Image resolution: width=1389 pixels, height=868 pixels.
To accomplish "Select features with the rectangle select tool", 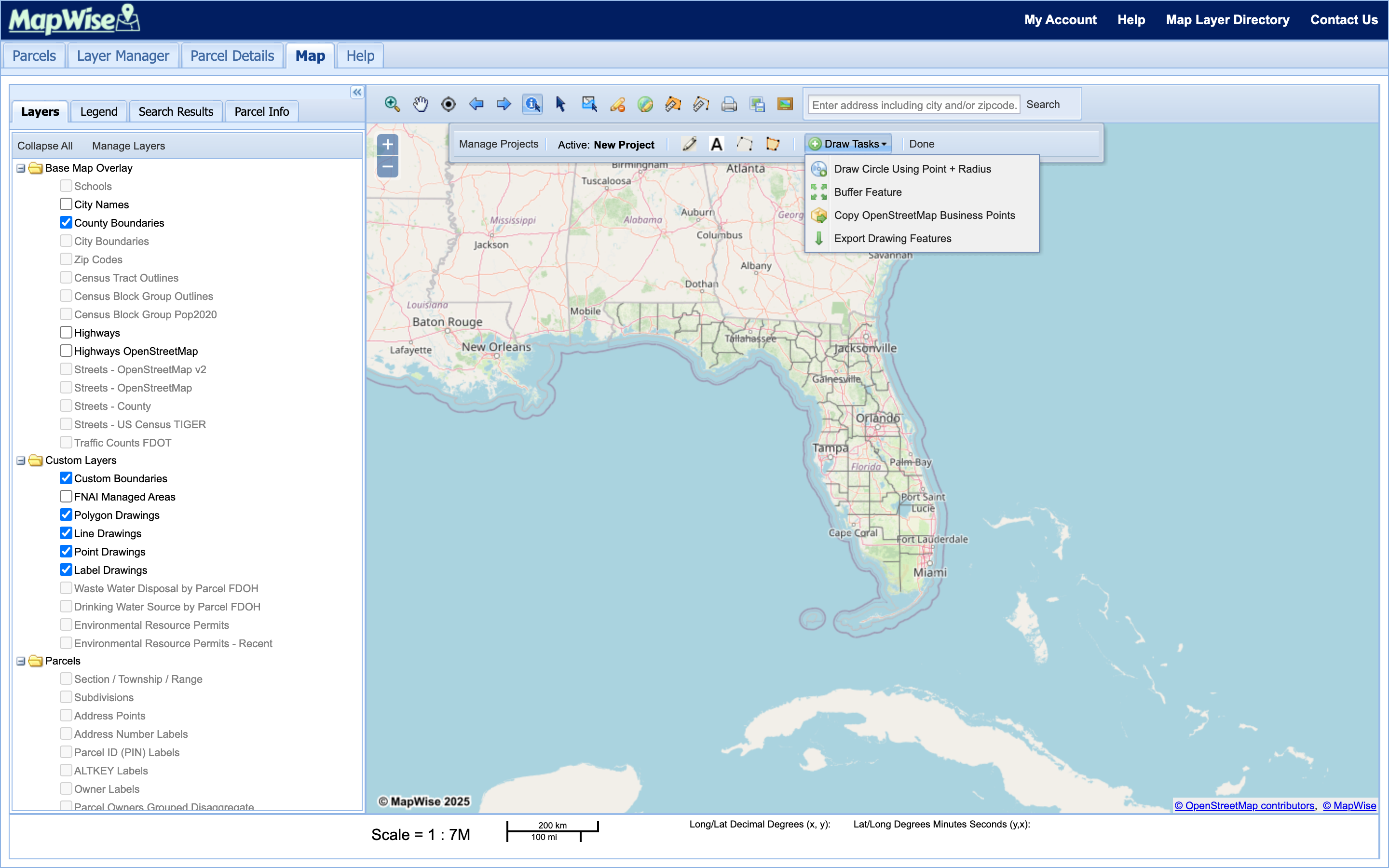I will tap(589, 104).
